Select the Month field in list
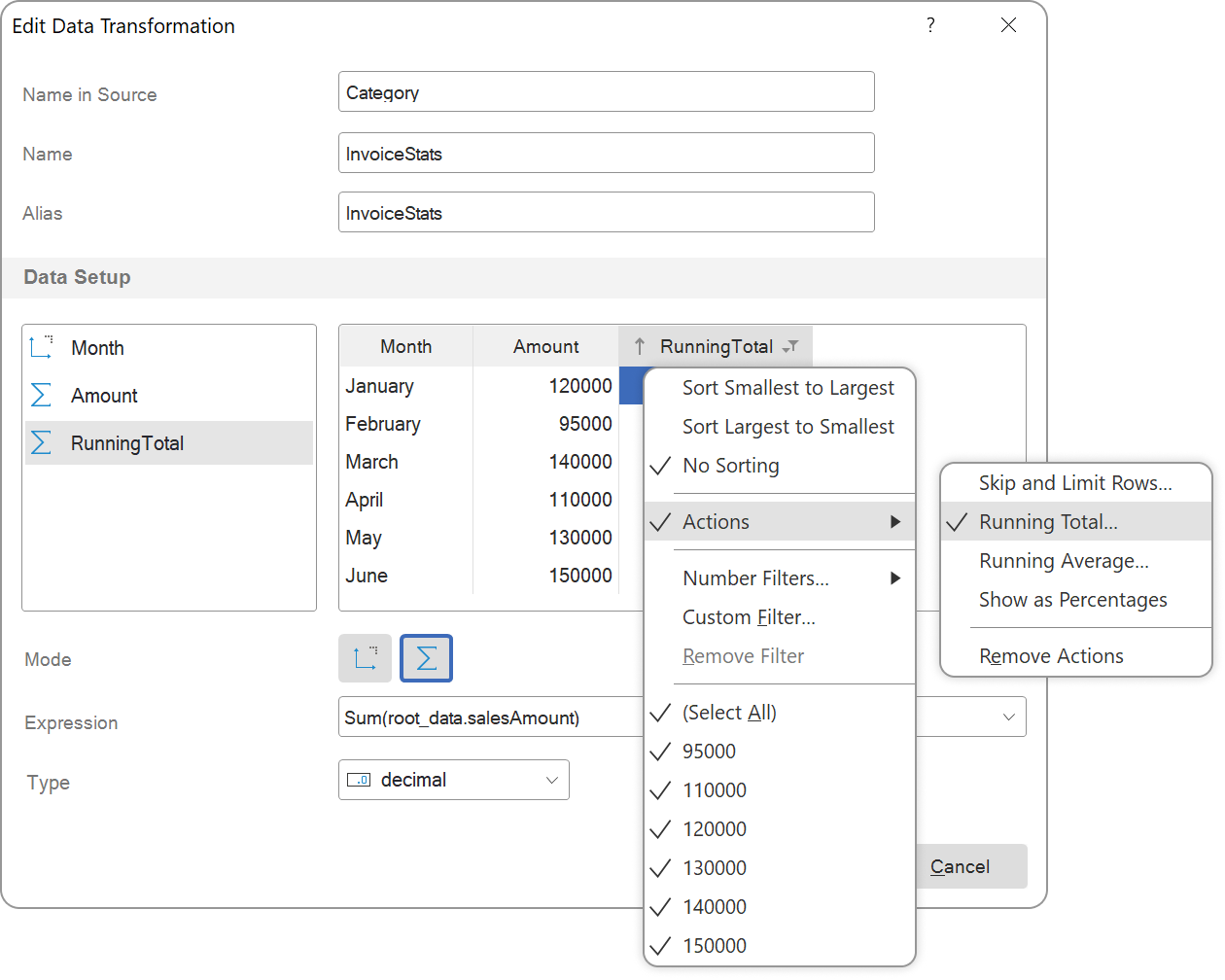 tap(169, 347)
